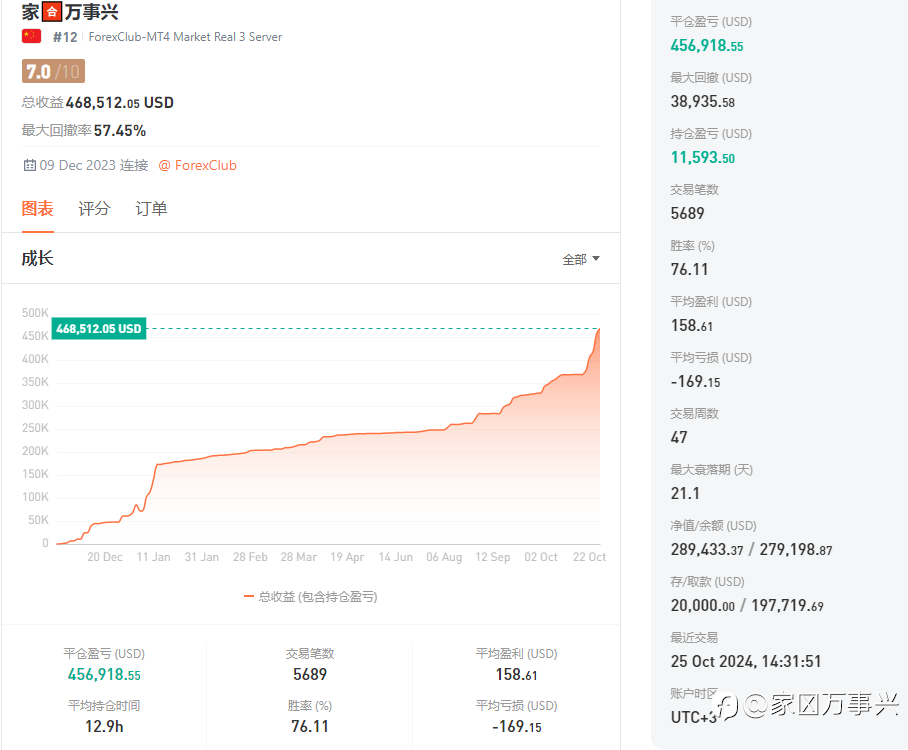
Task: Toggle the 总收益 legend series marker
Action: tap(249, 596)
